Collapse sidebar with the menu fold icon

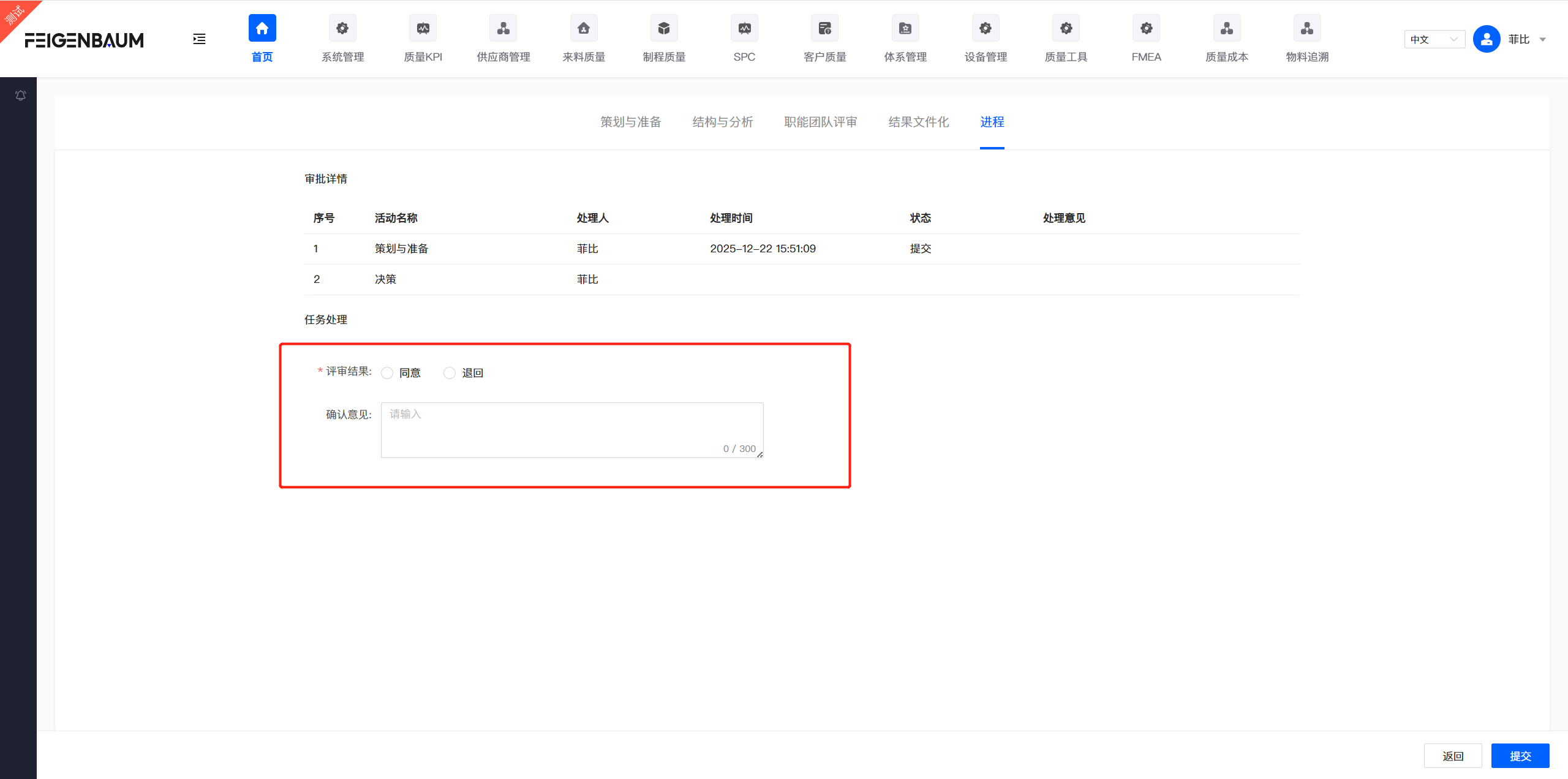tap(199, 39)
